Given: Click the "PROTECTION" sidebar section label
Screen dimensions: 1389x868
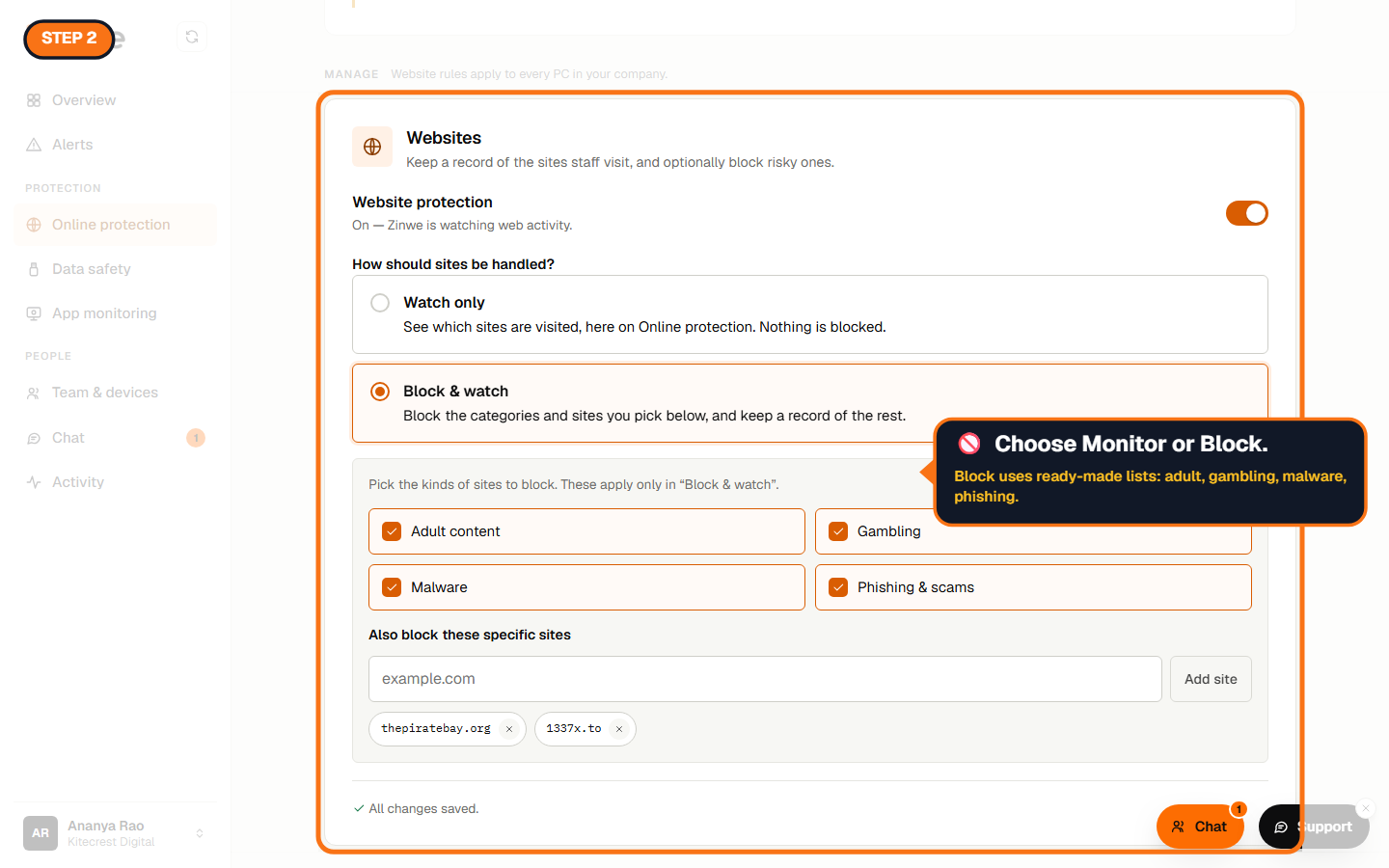Looking at the screenshot, I should (63, 188).
